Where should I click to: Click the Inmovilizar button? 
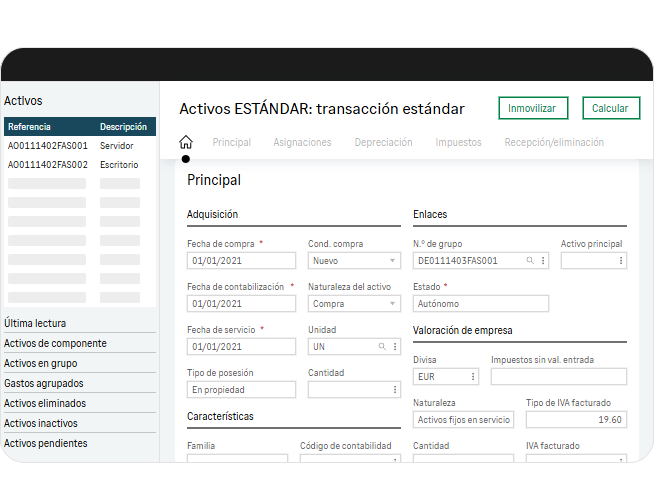[x=533, y=108]
